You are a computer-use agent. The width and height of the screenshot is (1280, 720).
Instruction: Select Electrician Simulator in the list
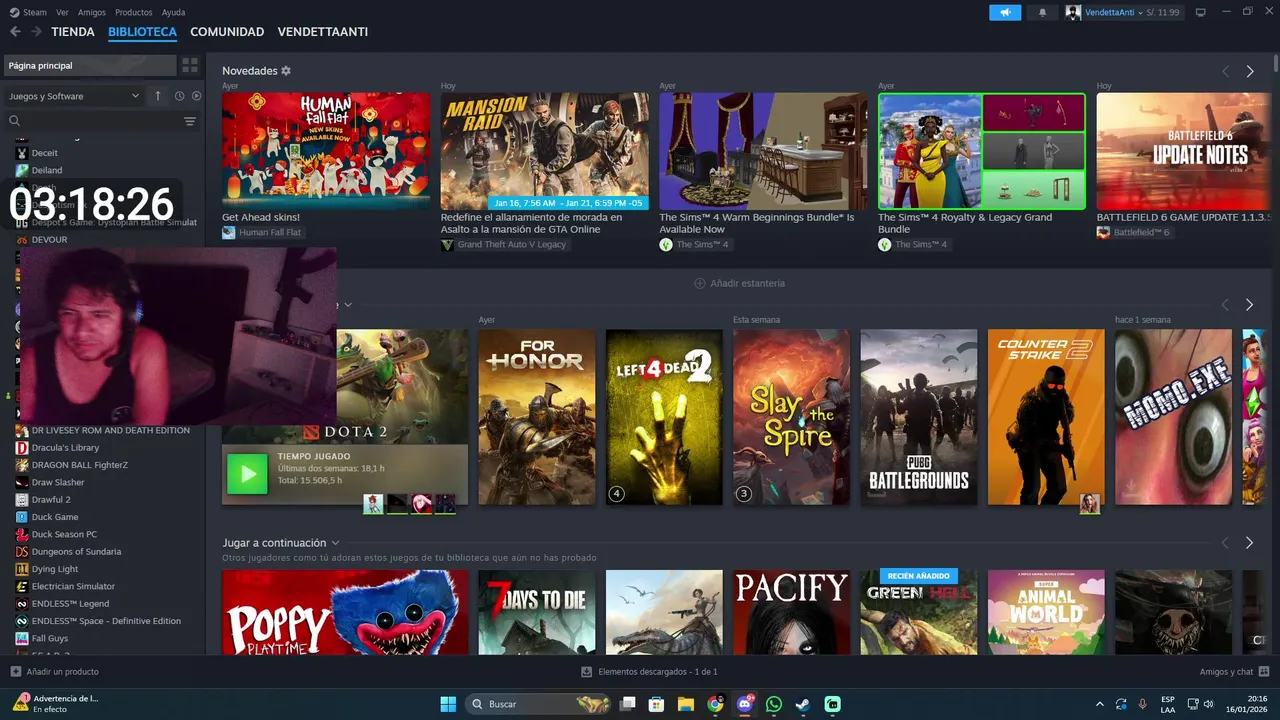point(73,586)
